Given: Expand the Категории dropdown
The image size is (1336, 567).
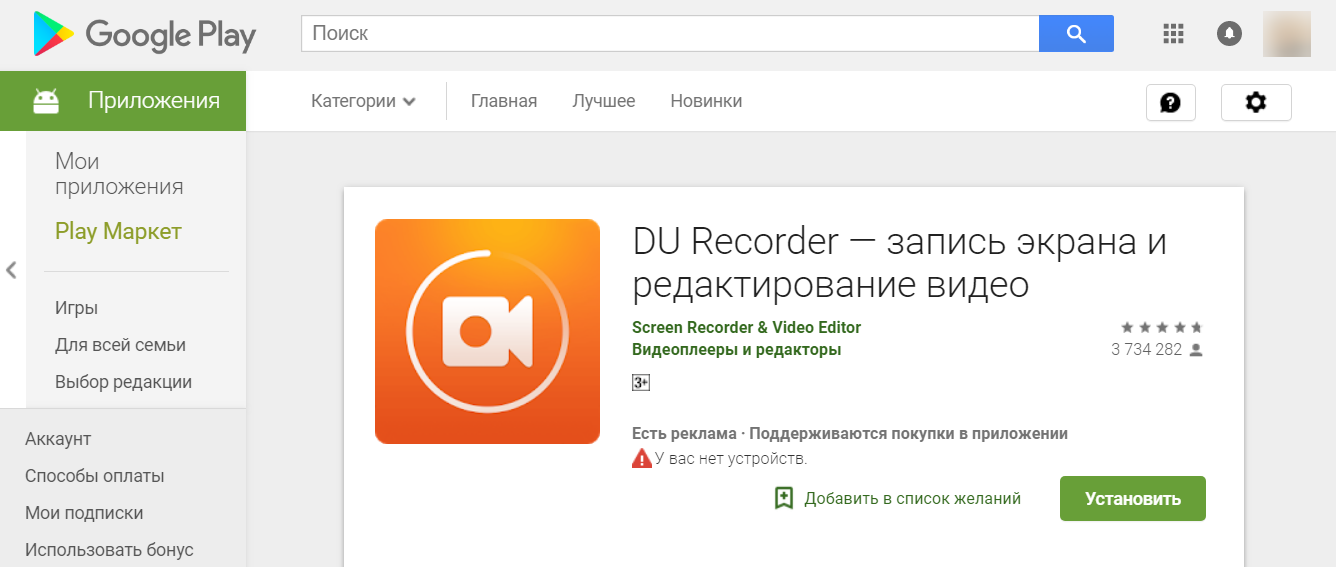Looking at the screenshot, I should tap(363, 101).
